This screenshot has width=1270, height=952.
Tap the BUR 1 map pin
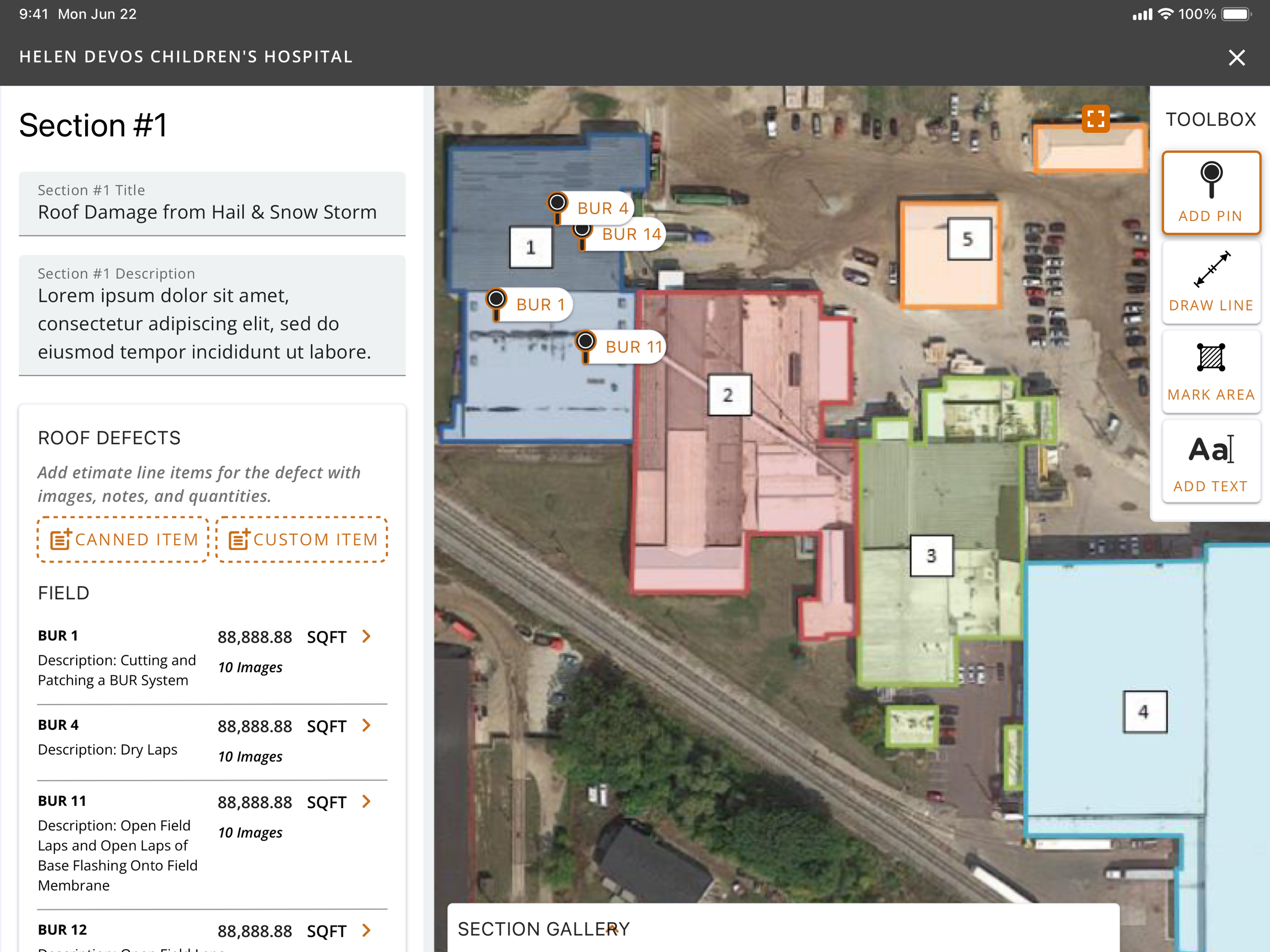[496, 304]
